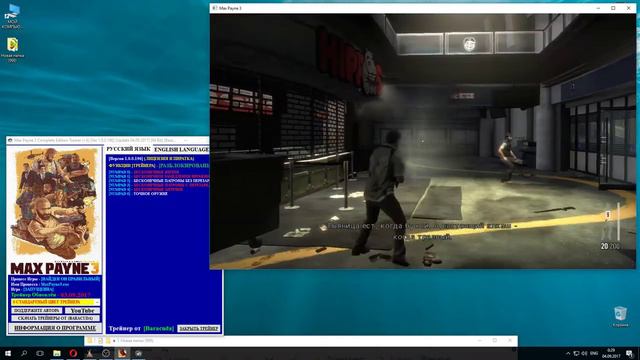Open the program information button
The width and height of the screenshot is (640, 360).
(x=55, y=328)
